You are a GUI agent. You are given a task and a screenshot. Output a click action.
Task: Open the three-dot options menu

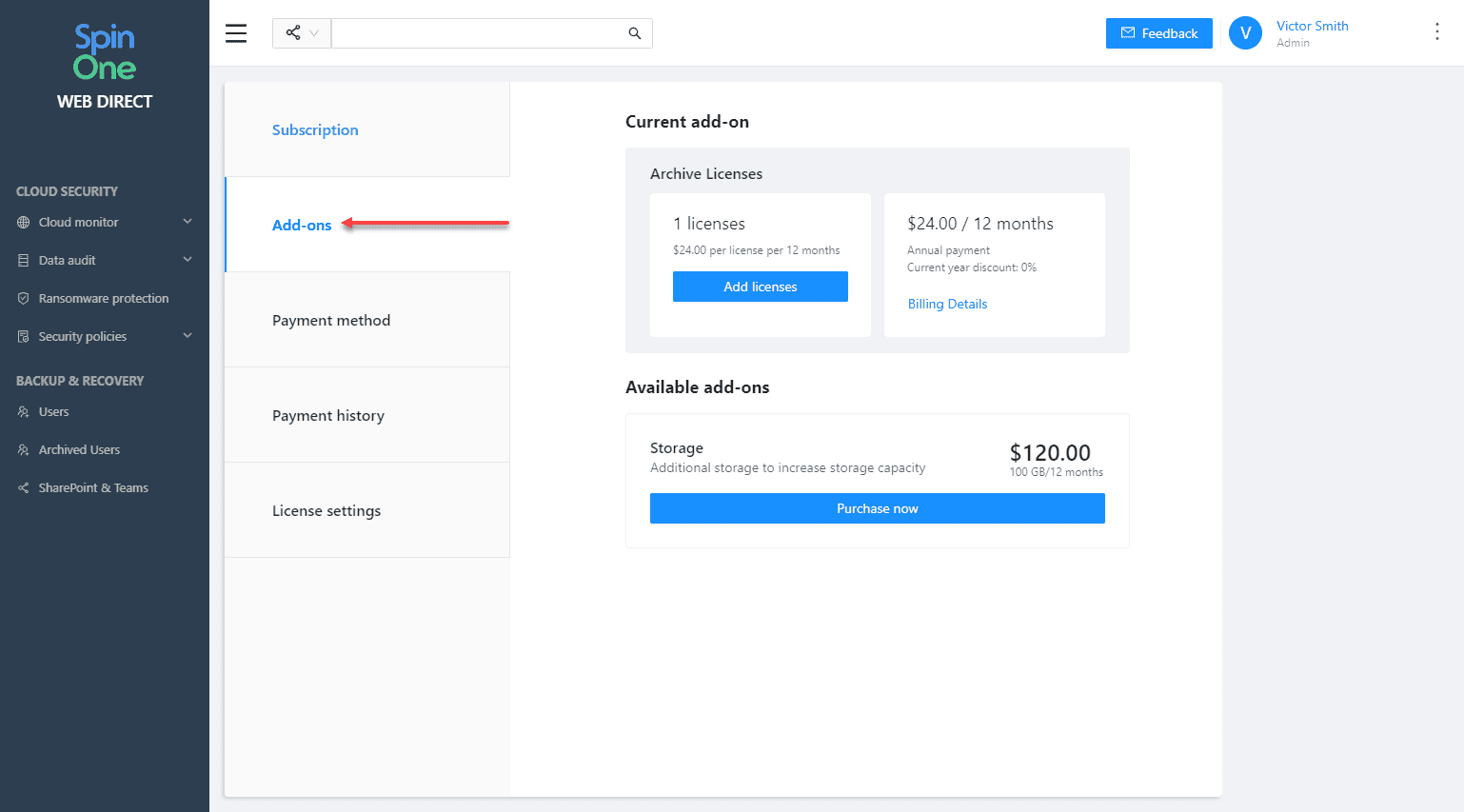pyautogui.click(x=1436, y=32)
